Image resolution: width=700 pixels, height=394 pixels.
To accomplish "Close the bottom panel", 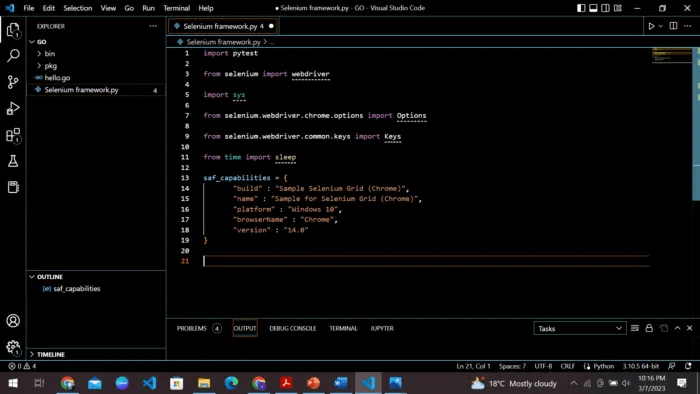I will [x=689, y=328].
